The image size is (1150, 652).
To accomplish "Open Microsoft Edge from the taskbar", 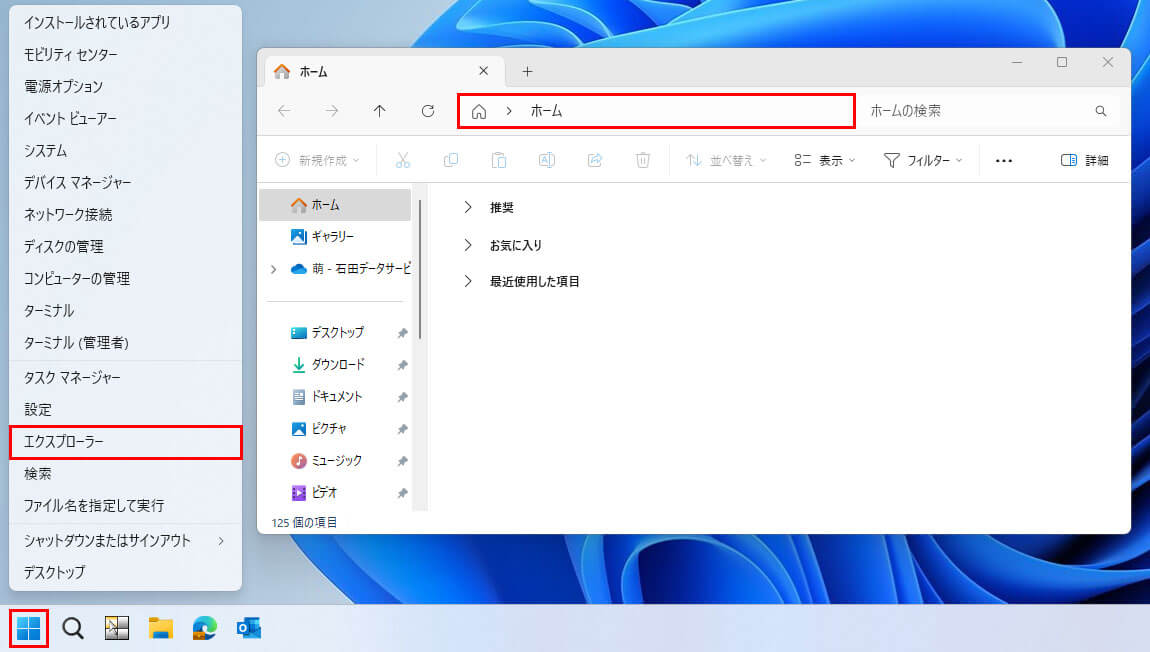I will [x=205, y=628].
